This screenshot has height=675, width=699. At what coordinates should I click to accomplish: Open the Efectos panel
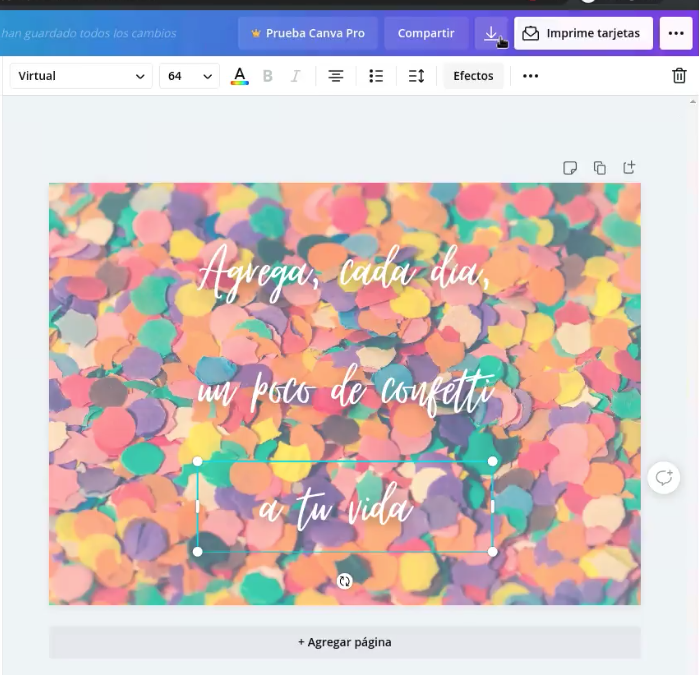473,76
